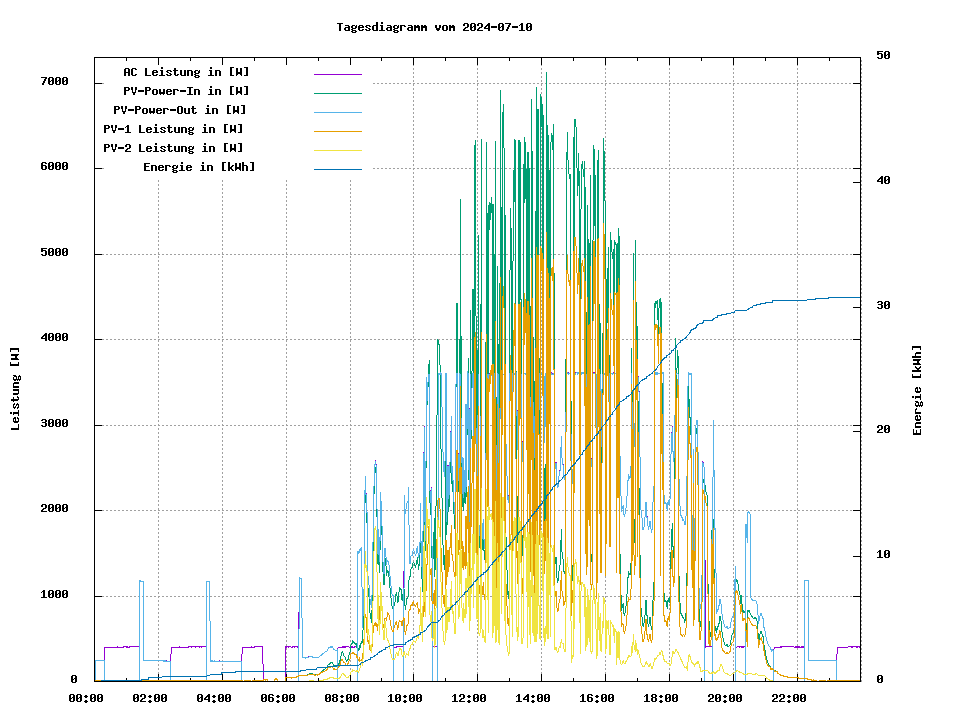Click the PV-2 Leistung legend label
The height and width of the screenshot is (720, 960).
point(173,148)
